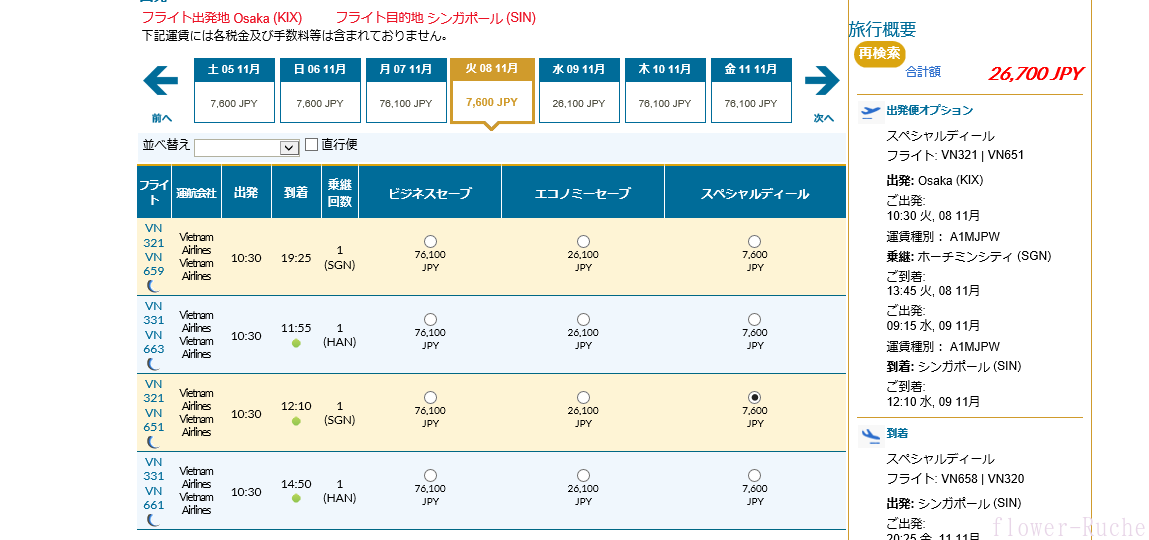Click green dot next to 12:10 arrival

click(296, 421)
